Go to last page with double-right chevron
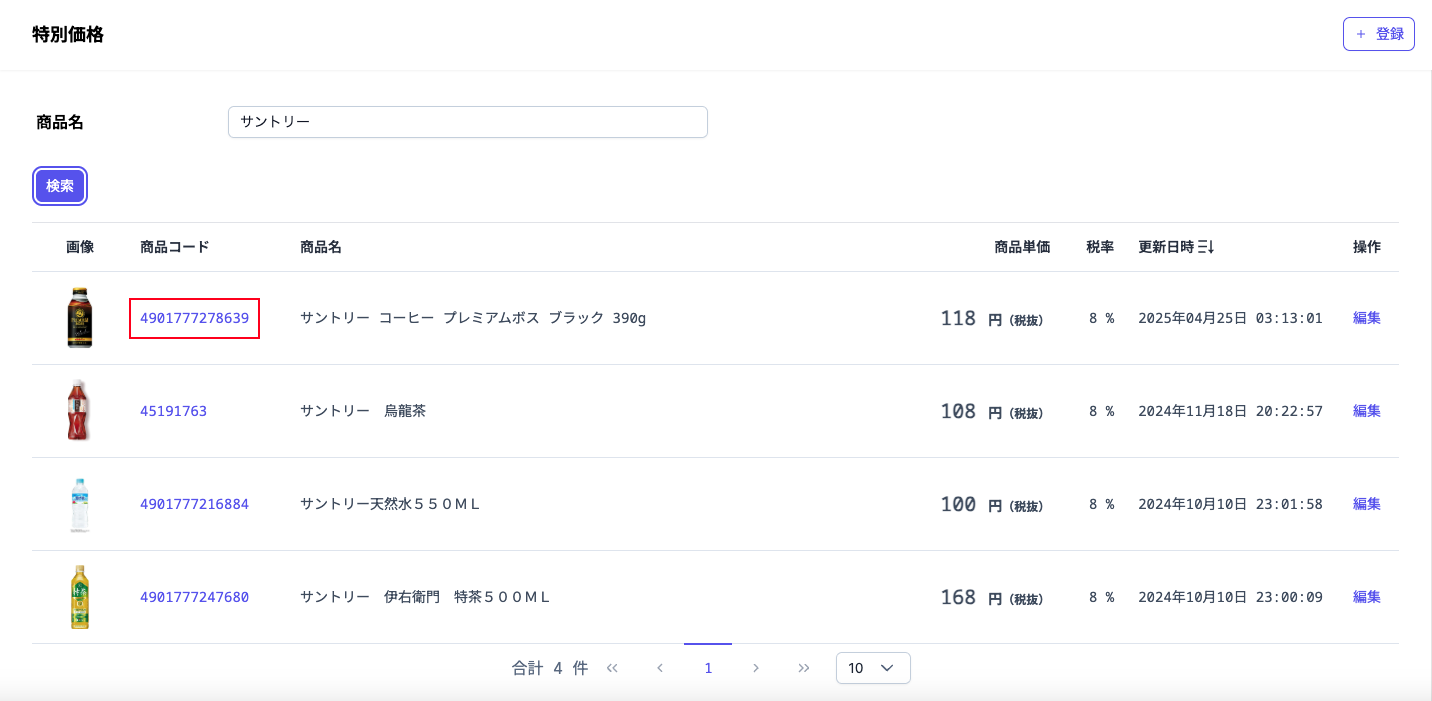Viewport: 1432px width, 701px height. click(x=804, y=668)
